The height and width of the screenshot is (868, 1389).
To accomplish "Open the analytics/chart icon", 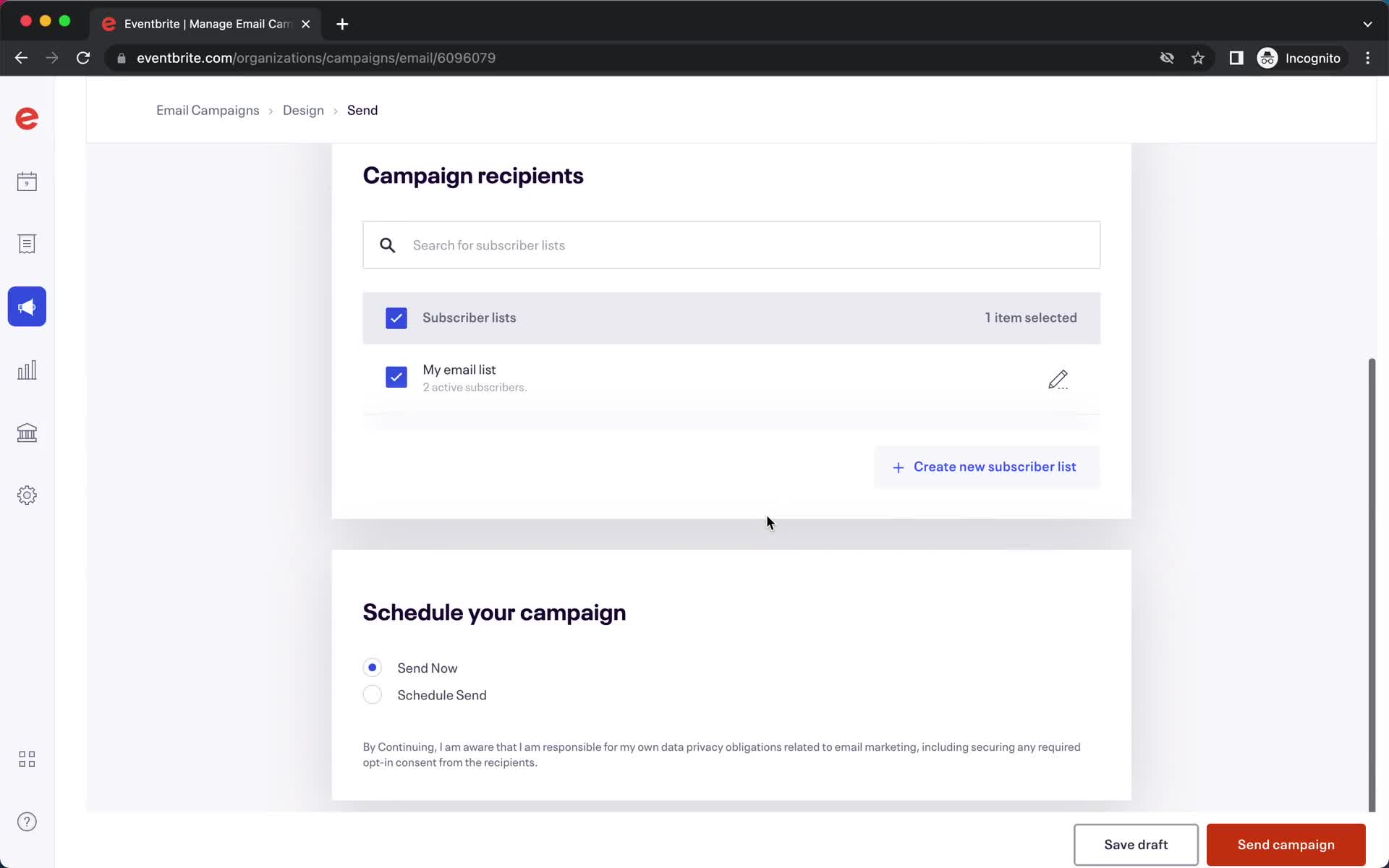I will tap(27, 369).
